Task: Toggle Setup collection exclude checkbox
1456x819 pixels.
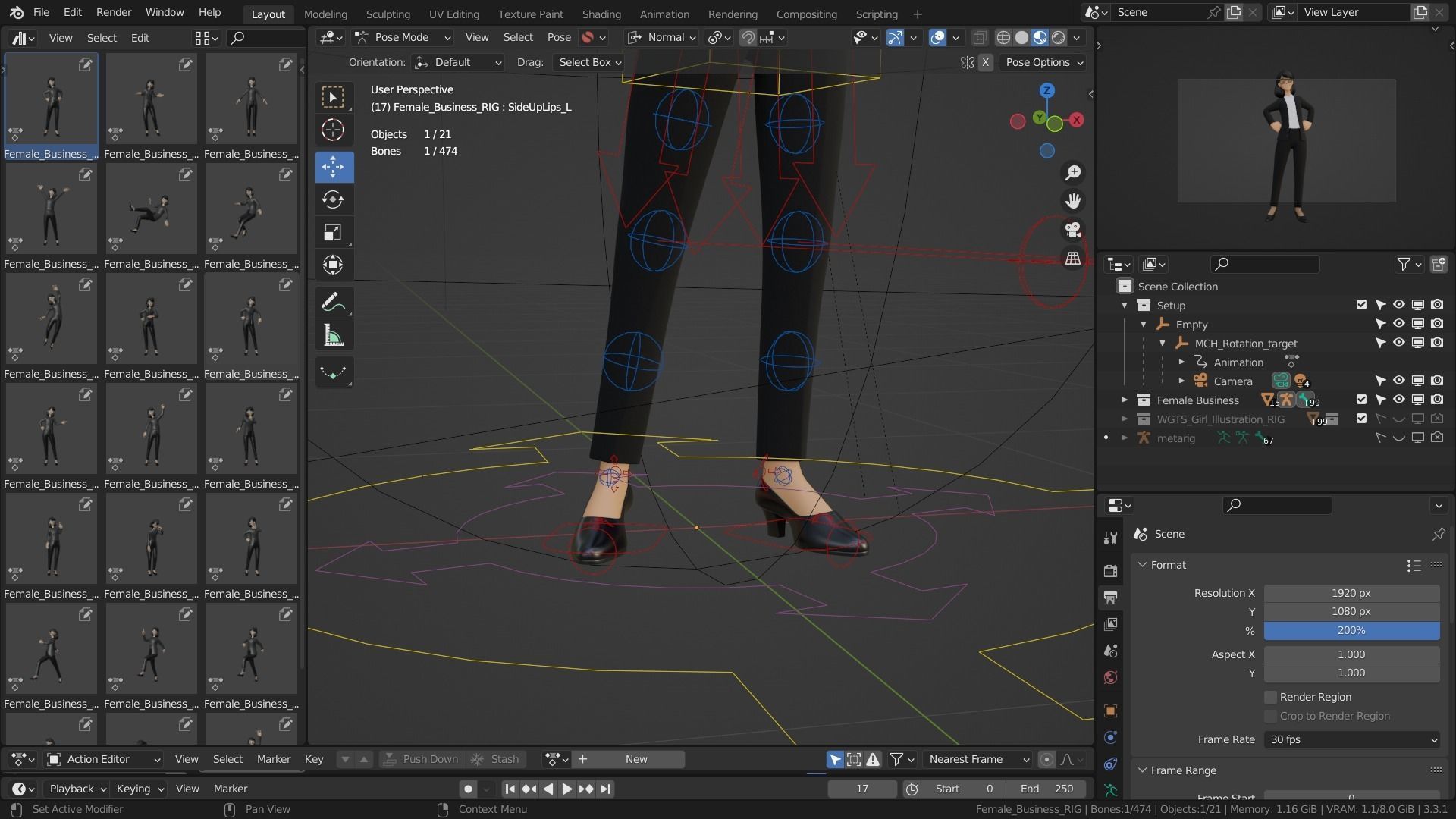Action: pos(1361,305)
